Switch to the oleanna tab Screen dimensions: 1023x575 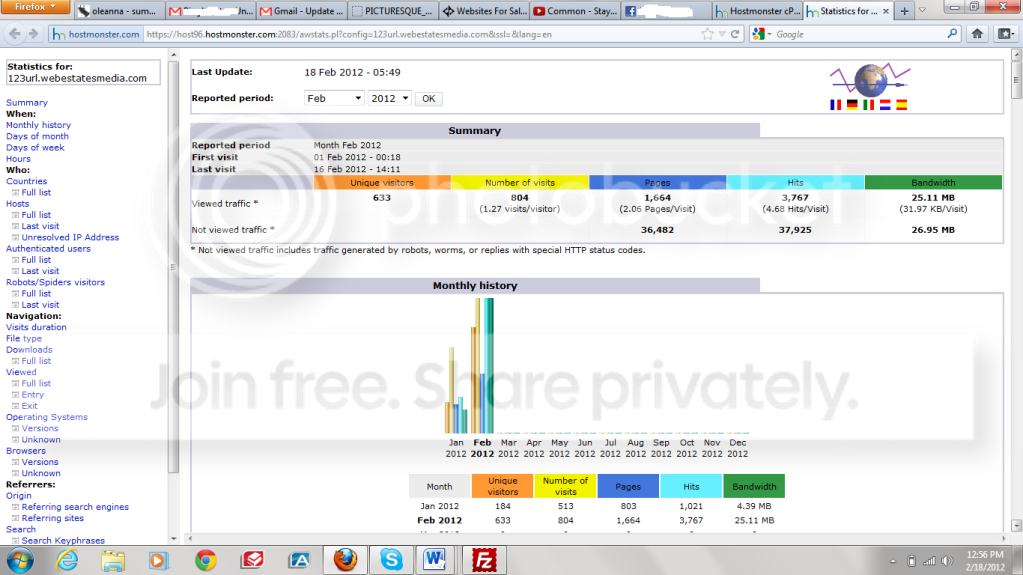(x=117, y=11)
